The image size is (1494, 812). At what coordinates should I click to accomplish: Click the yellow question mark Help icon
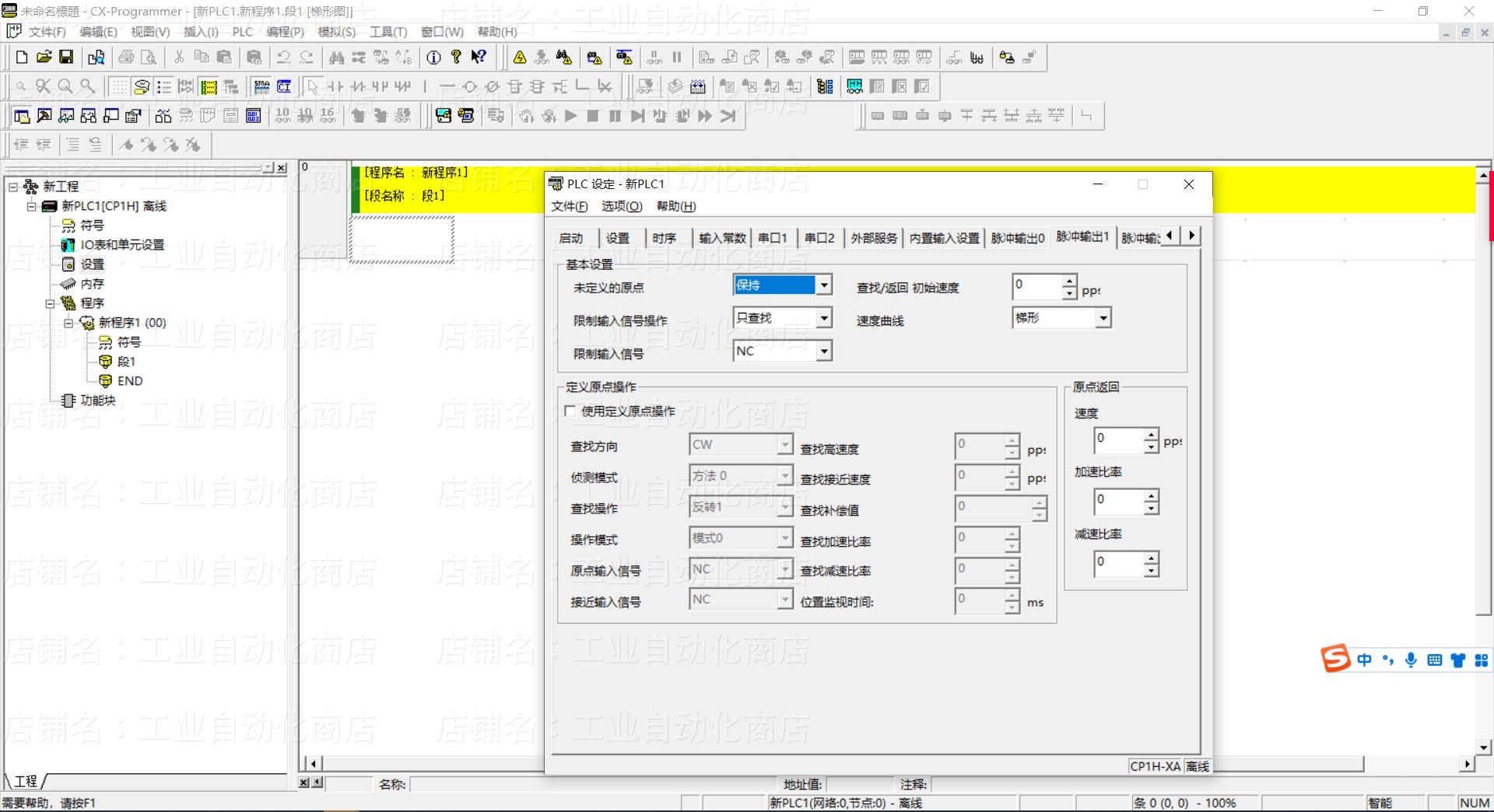[x=456, y=58]
